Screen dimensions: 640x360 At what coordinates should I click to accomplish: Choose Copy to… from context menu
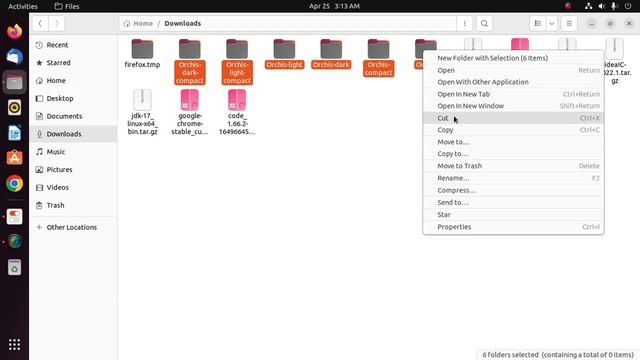pyautogui.click(x=513, y=154)
